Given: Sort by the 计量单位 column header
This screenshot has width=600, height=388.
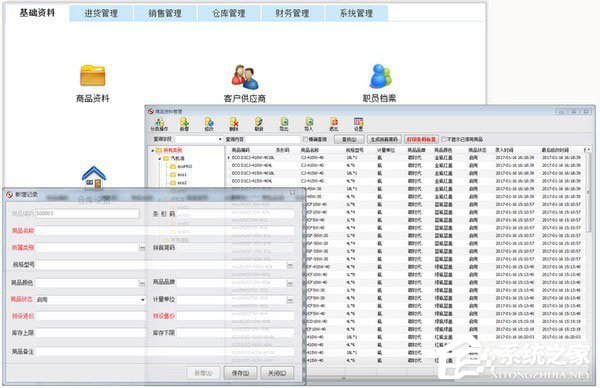Looking at the screenshot, I should pos(386,150).
